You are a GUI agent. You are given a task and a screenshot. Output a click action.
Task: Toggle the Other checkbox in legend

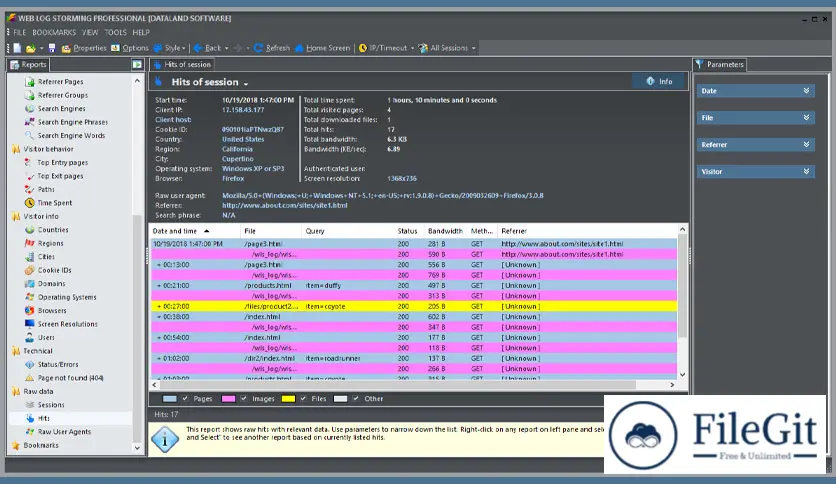[x=356, y=399]
